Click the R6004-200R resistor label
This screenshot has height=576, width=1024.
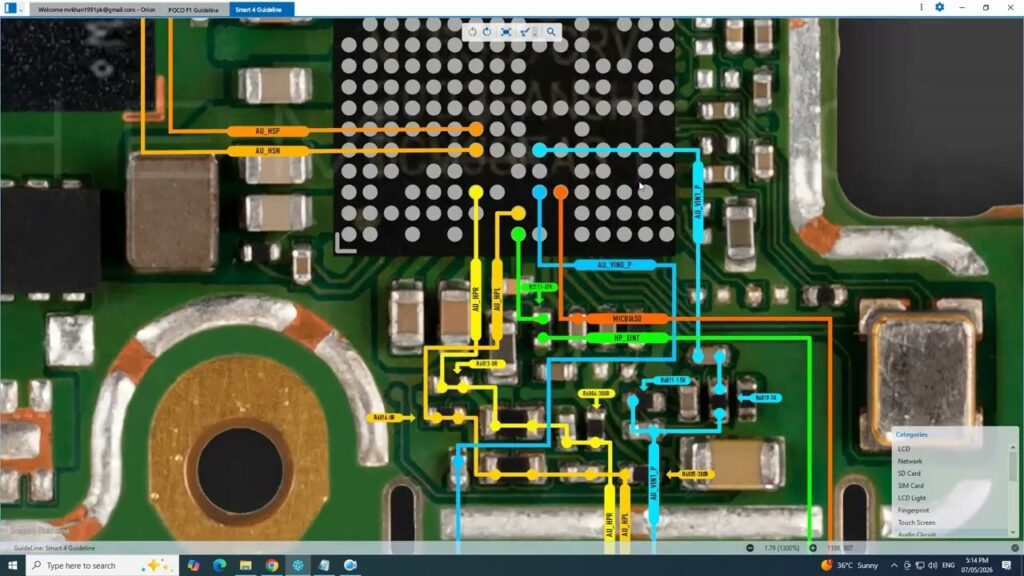point(596,394)
